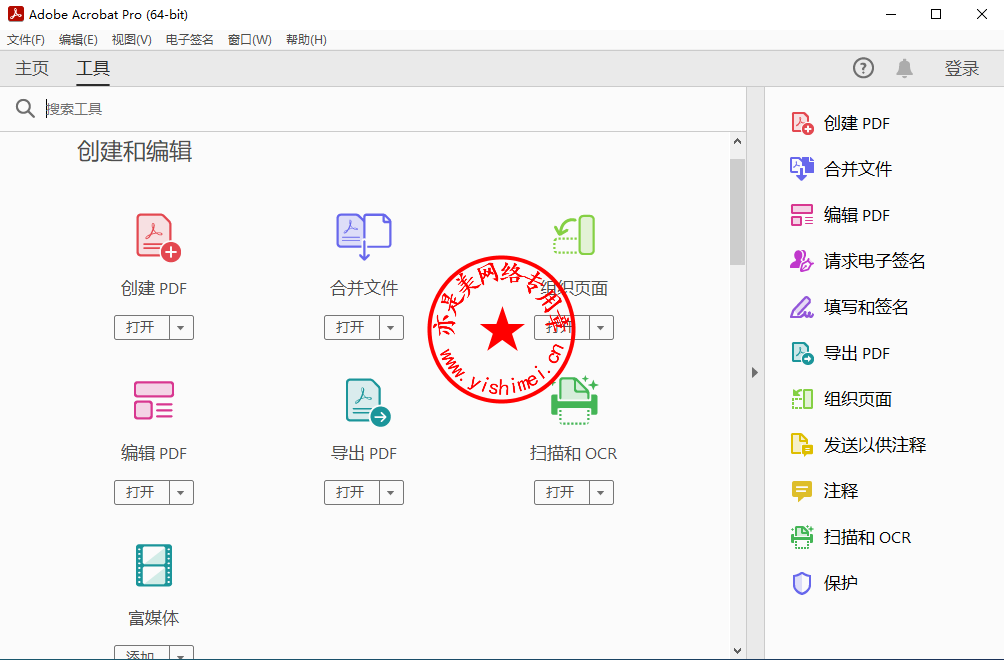Viewport: 1004px width, 660px height.
Task: Open the 视图(V) menu
Action: [131, 40]
